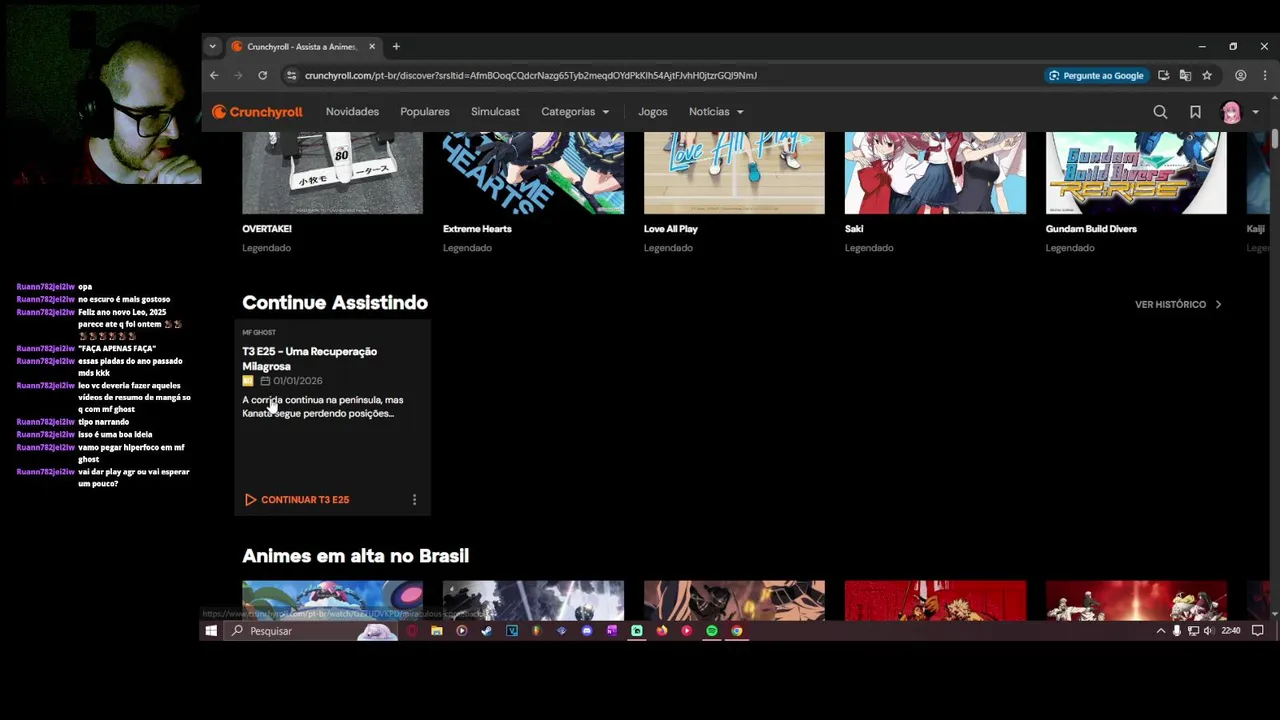This screenshot has width=1280, height=720.
Task: Open the Saki anime thumbnail
Action: click(935, 172)
